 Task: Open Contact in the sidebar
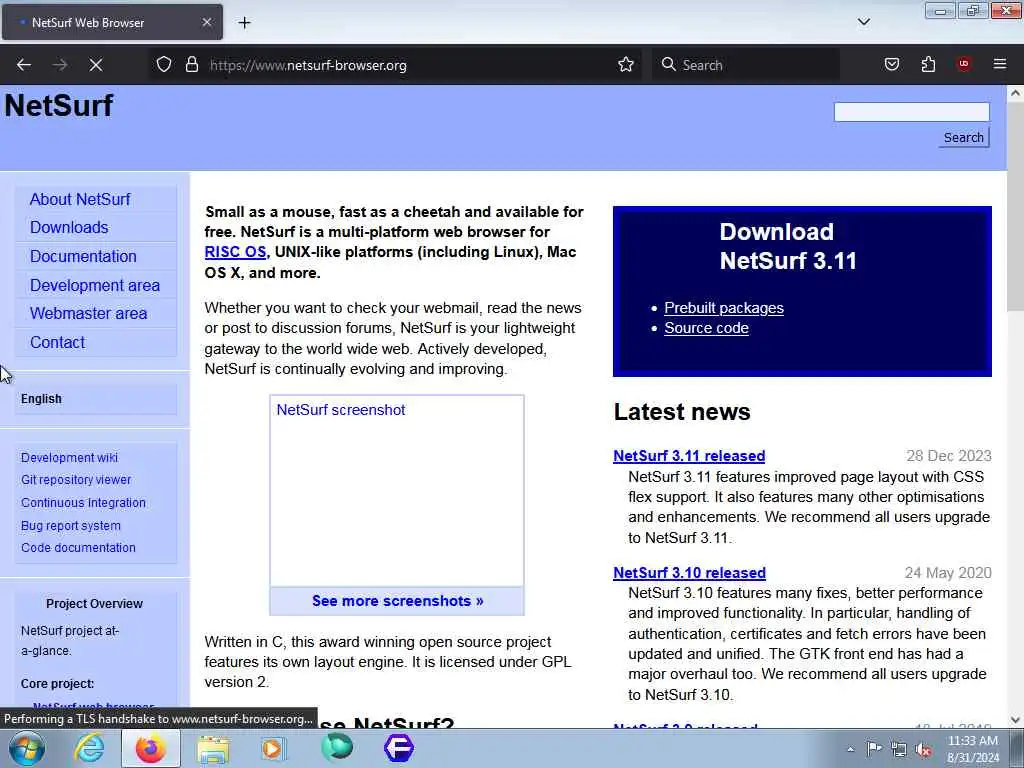tap(57, 342)
